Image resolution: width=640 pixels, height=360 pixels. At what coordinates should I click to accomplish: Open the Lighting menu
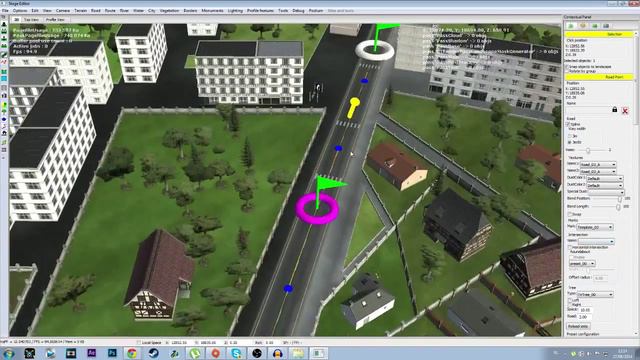235,11
